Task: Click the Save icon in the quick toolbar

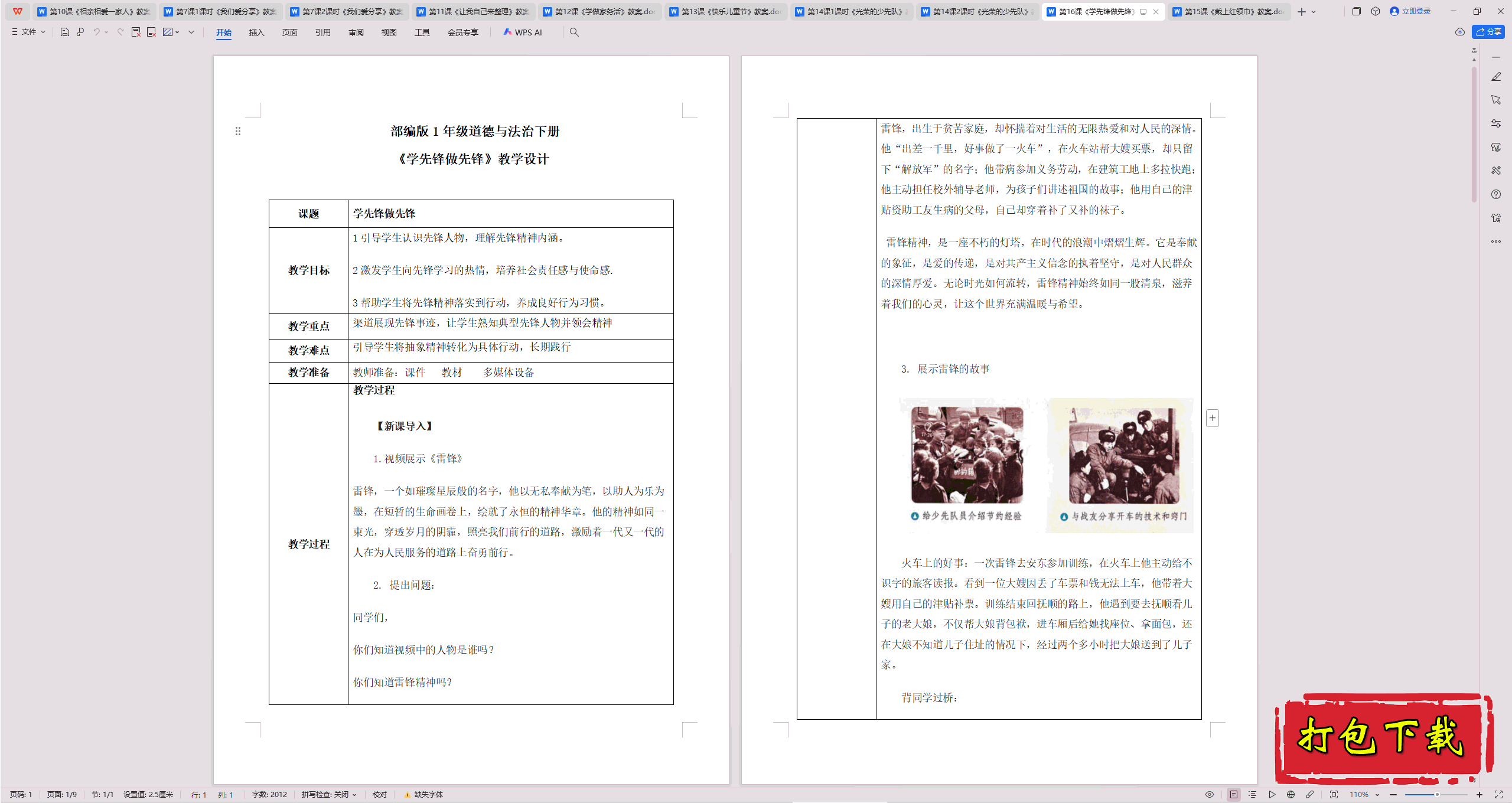Action: pyautogui.click(x=65, y=32)
